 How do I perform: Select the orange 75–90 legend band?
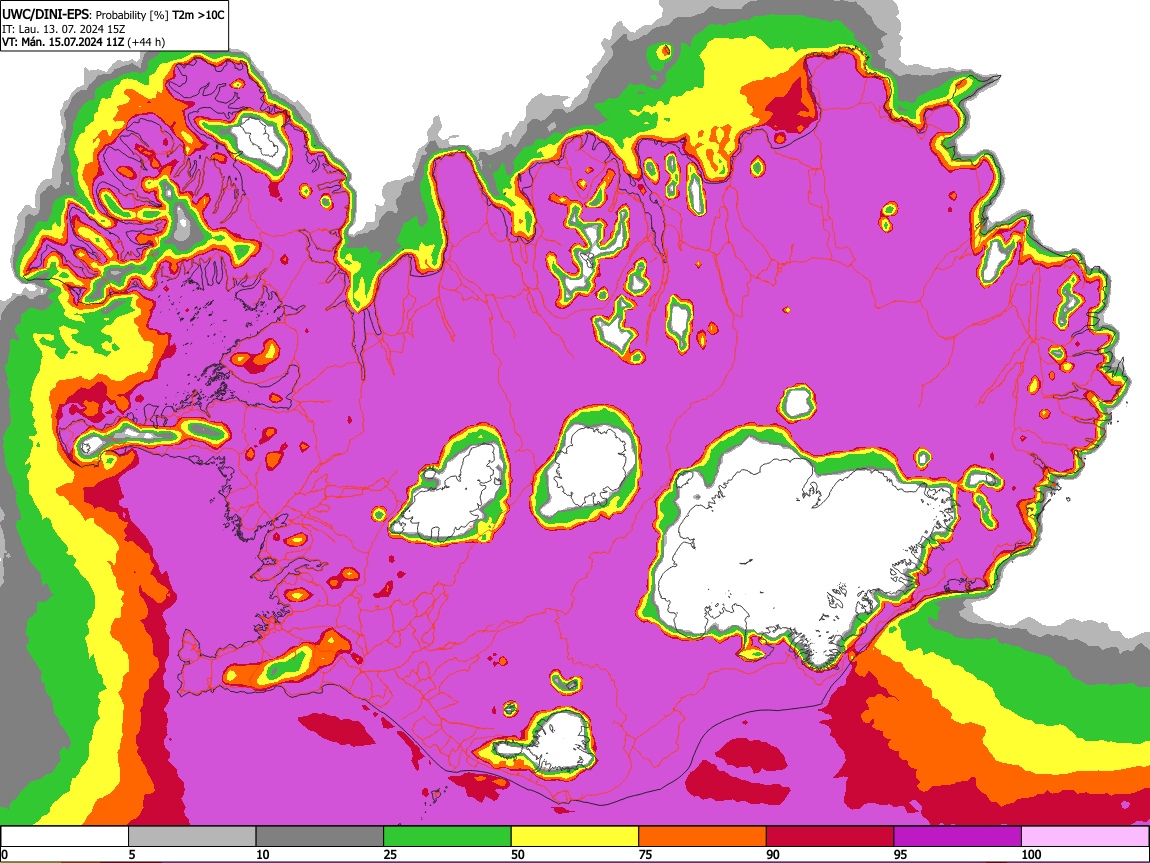[x=703, y=837]
